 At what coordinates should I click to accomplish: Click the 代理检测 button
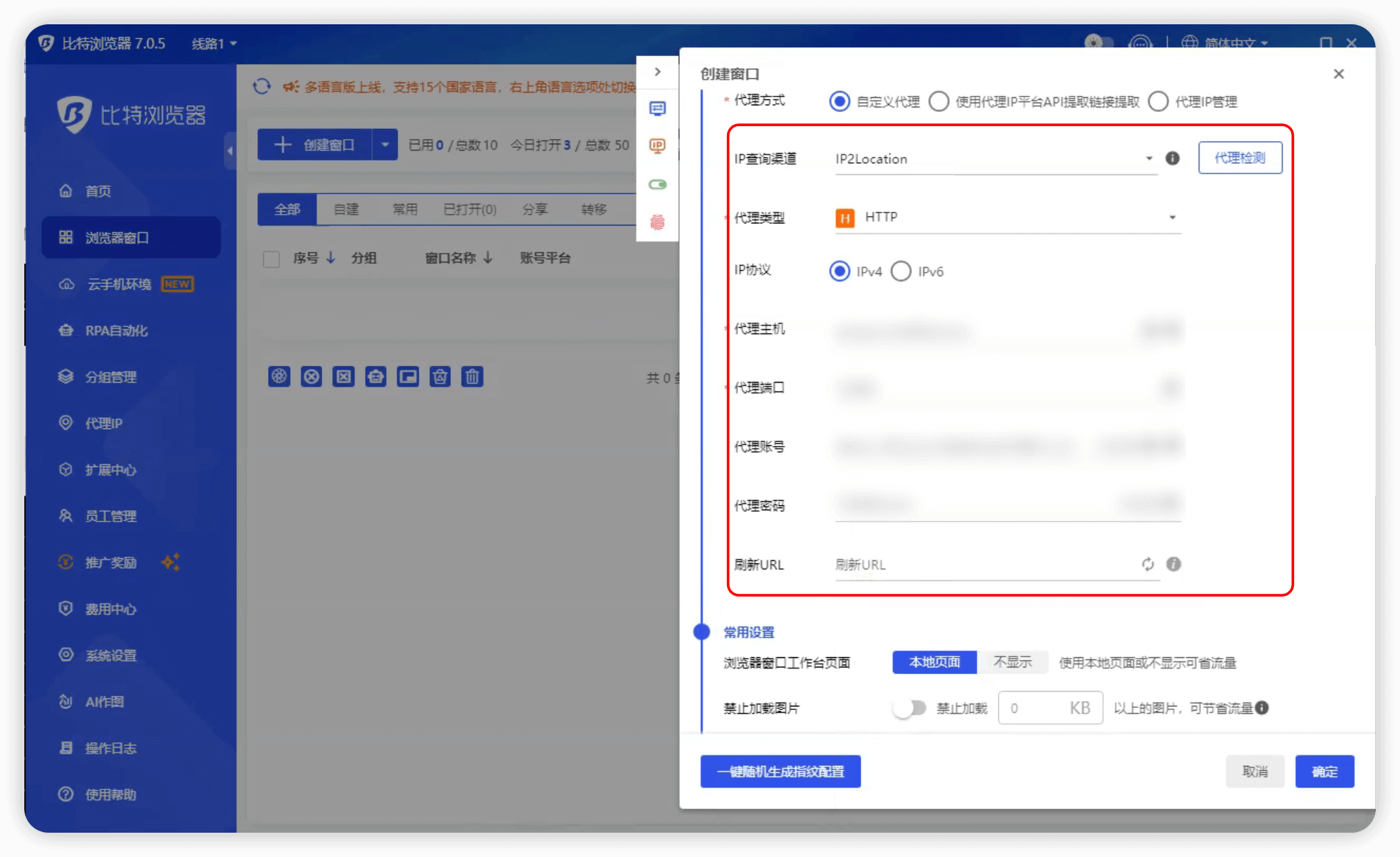click(x=1239, y=158)
